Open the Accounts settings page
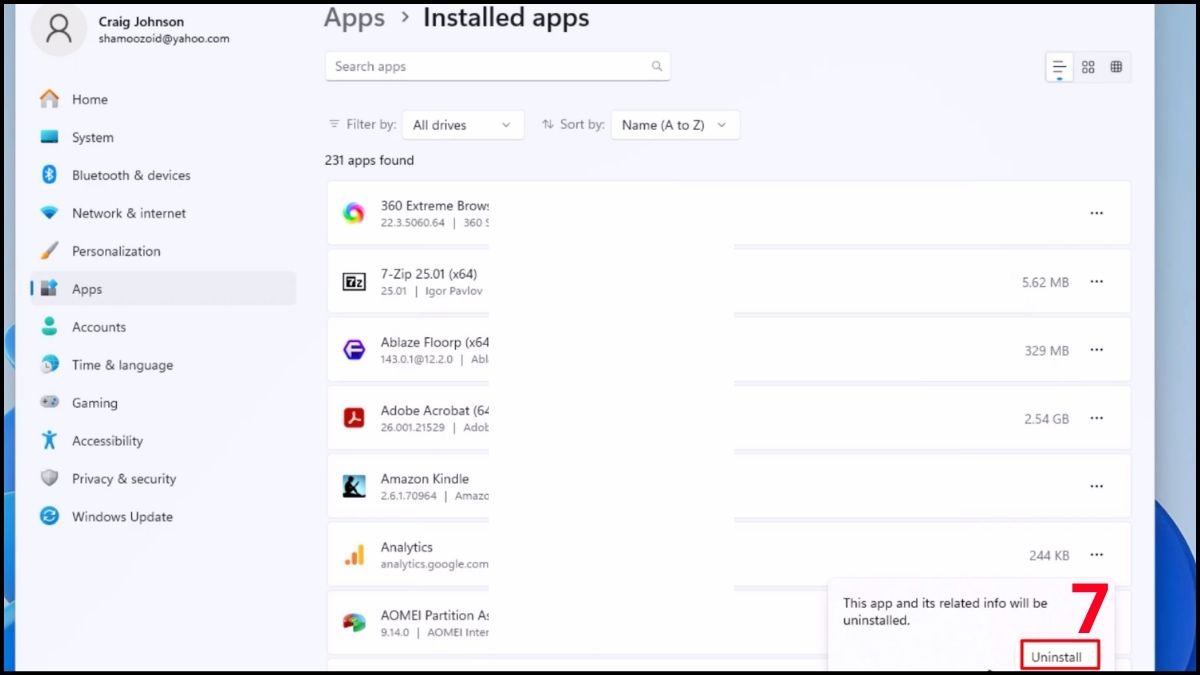The height and width of the screenshot is (675, 1200). [x=163, y=327]
